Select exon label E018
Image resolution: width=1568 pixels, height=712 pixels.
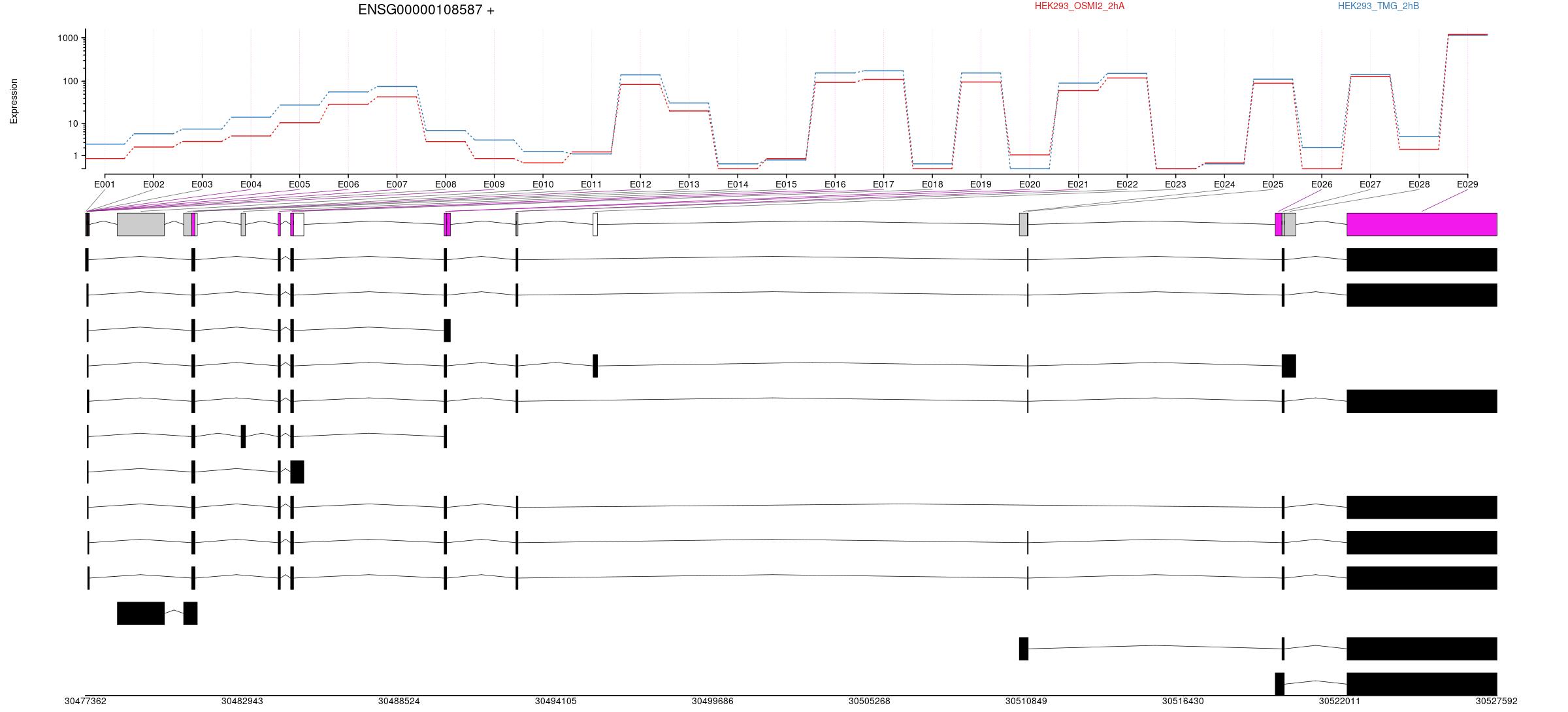pyautogui.click(x=932, y=185)
